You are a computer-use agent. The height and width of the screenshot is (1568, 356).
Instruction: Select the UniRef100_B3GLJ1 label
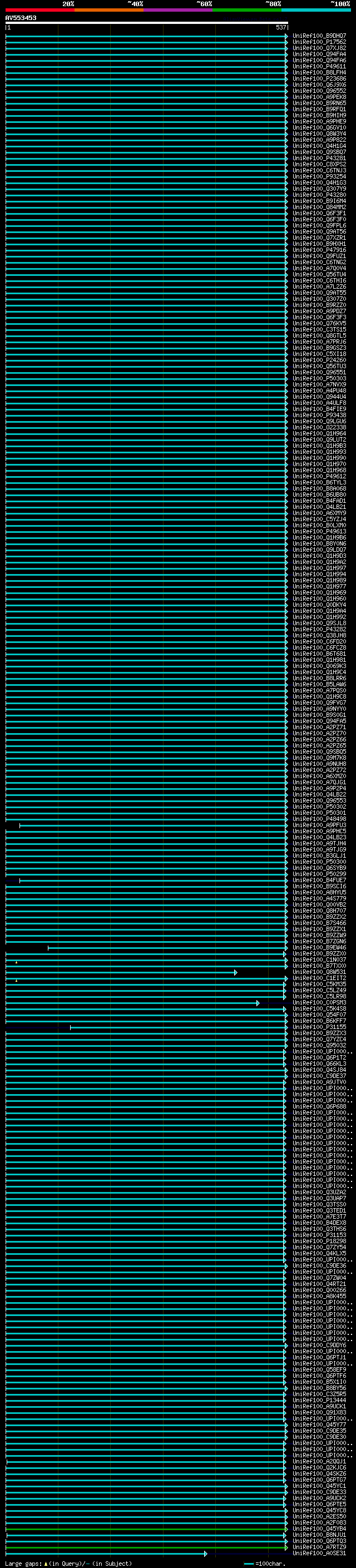point(319,856)
